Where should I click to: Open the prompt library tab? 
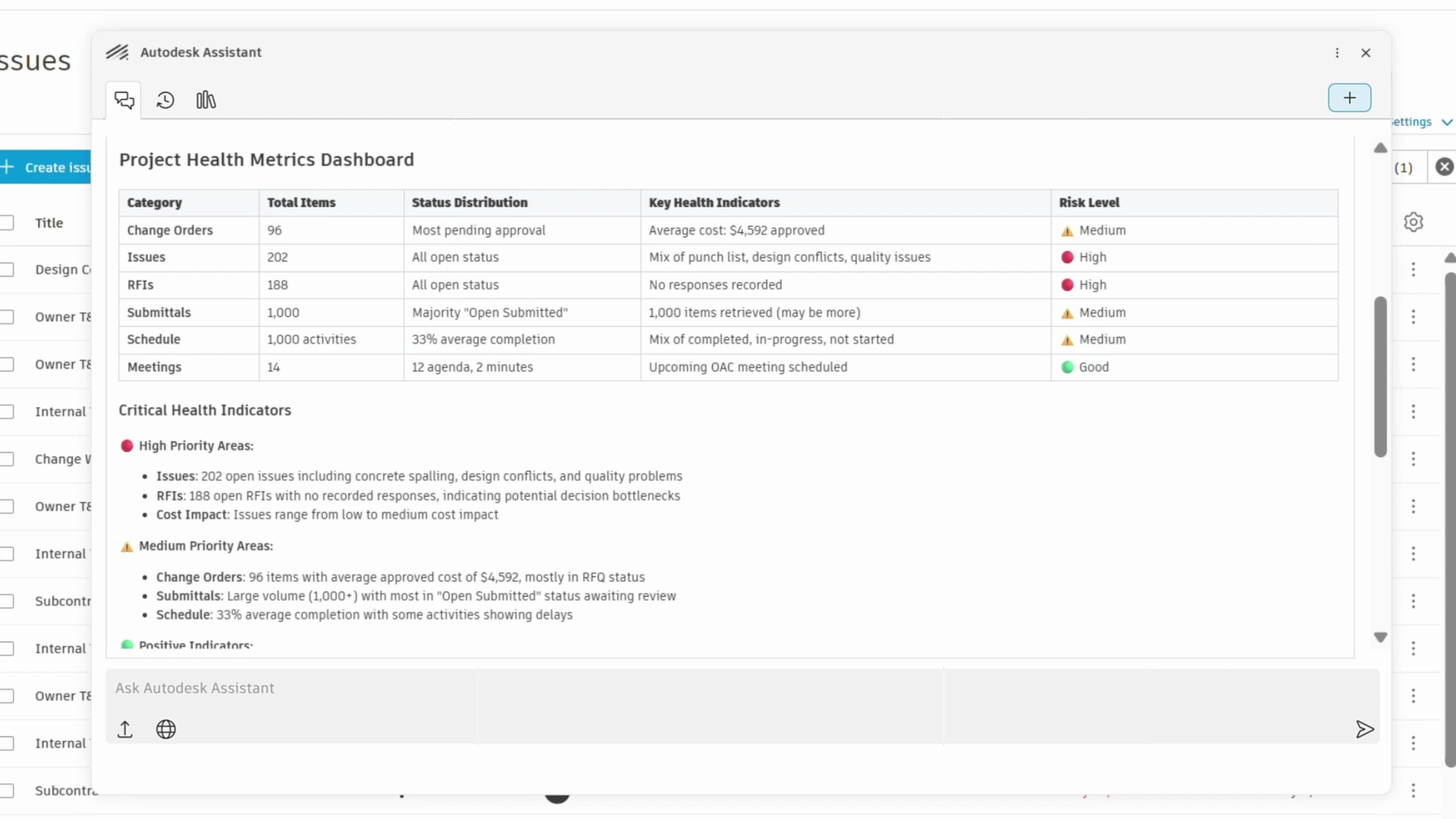tap(206, 100)
